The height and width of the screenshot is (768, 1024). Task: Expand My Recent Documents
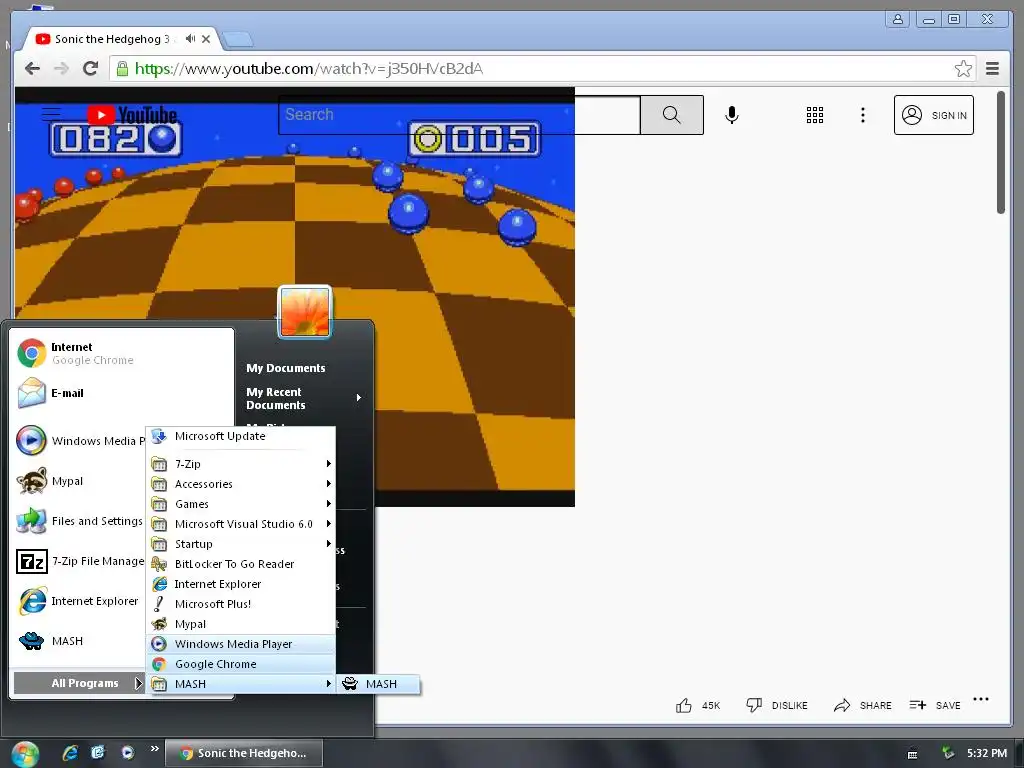[303, 398]
